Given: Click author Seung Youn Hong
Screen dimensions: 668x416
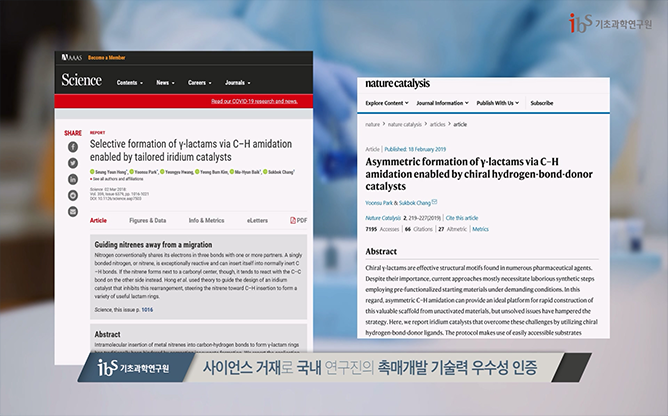Looking at the screenshot, I should 109,172.
